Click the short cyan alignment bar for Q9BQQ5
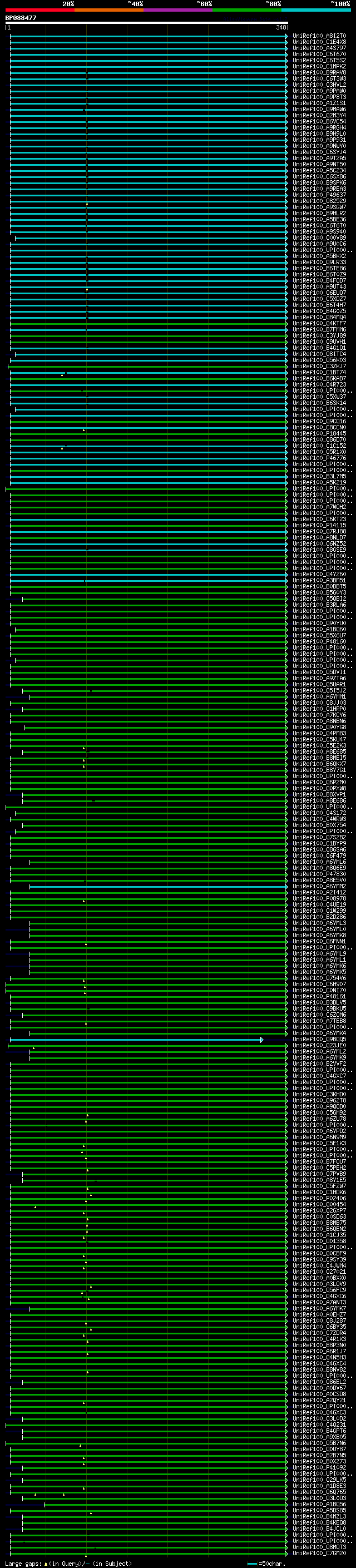Viewport: 356px width, 1568px height. click(x=137, y=1040)
